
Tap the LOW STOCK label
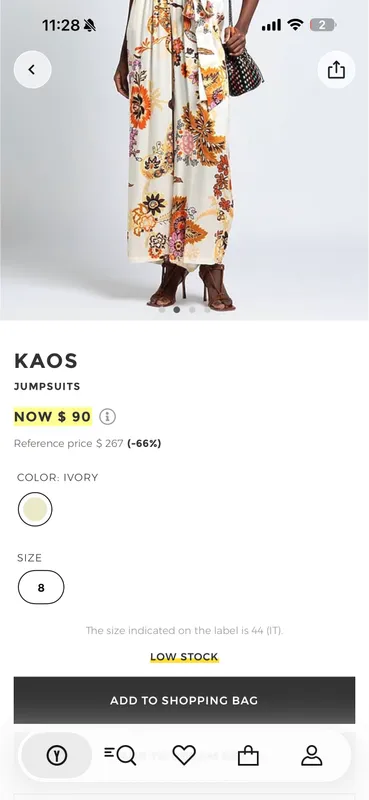[184, 657]
